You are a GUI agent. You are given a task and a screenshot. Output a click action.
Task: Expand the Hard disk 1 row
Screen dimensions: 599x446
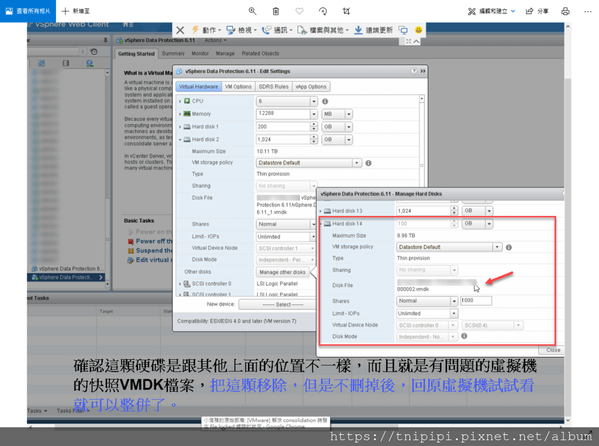180,127
